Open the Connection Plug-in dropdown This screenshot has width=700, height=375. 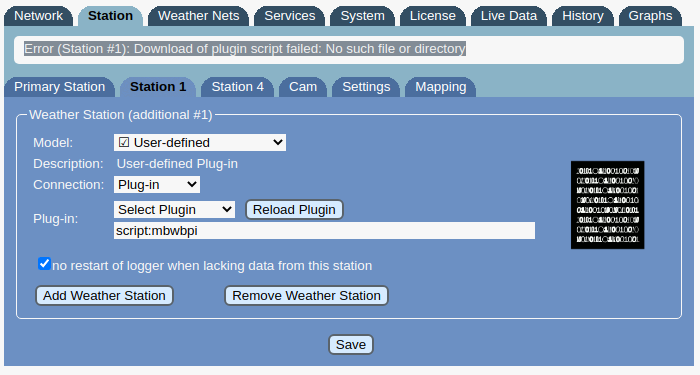click(x=157, y=184)
